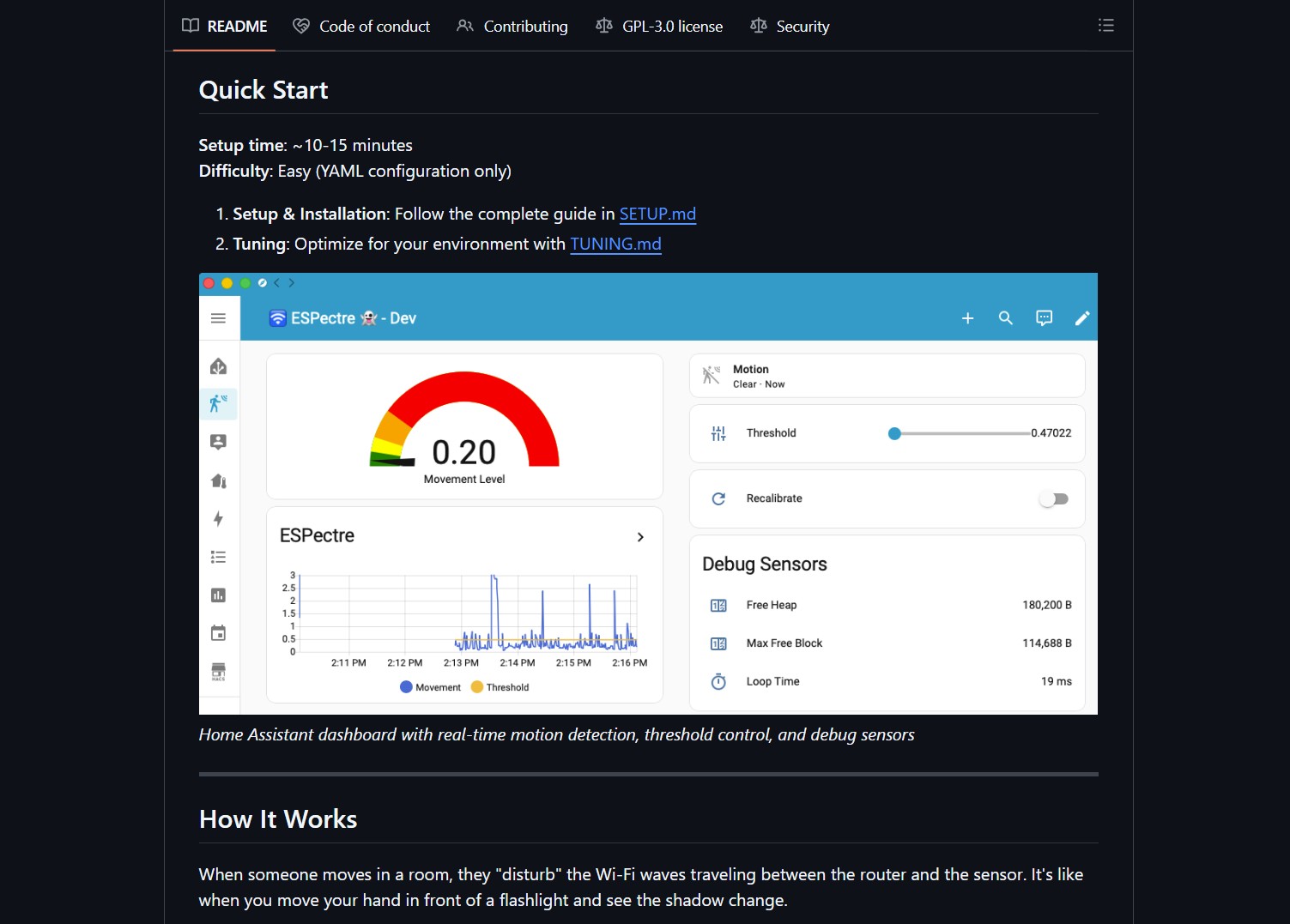Open the chat assist icon
This screenshot has width=1290, height=924.
[1044, 318]
